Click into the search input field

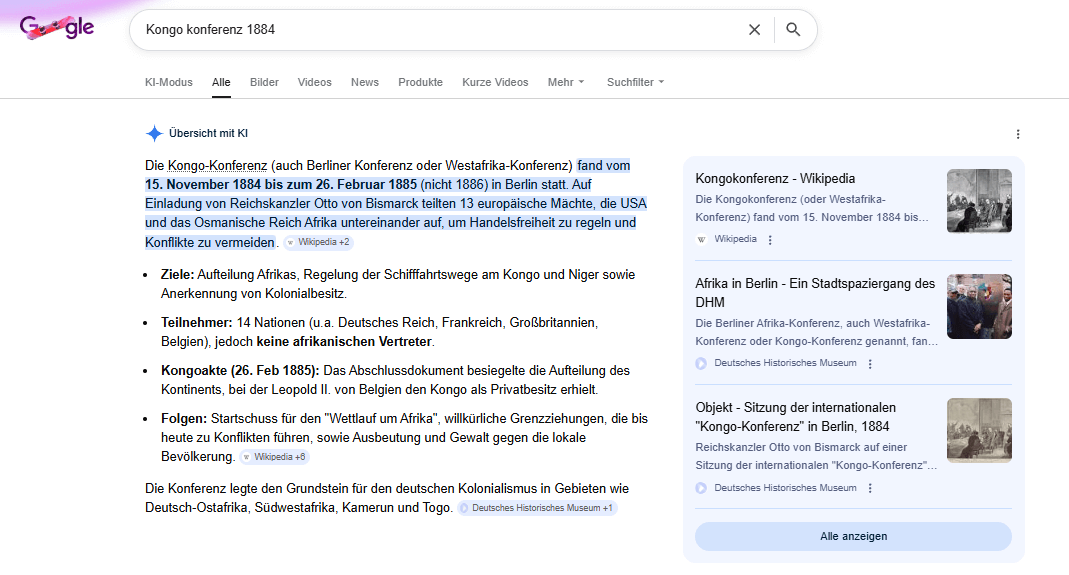pyautogui.click(x=440, y=30)
